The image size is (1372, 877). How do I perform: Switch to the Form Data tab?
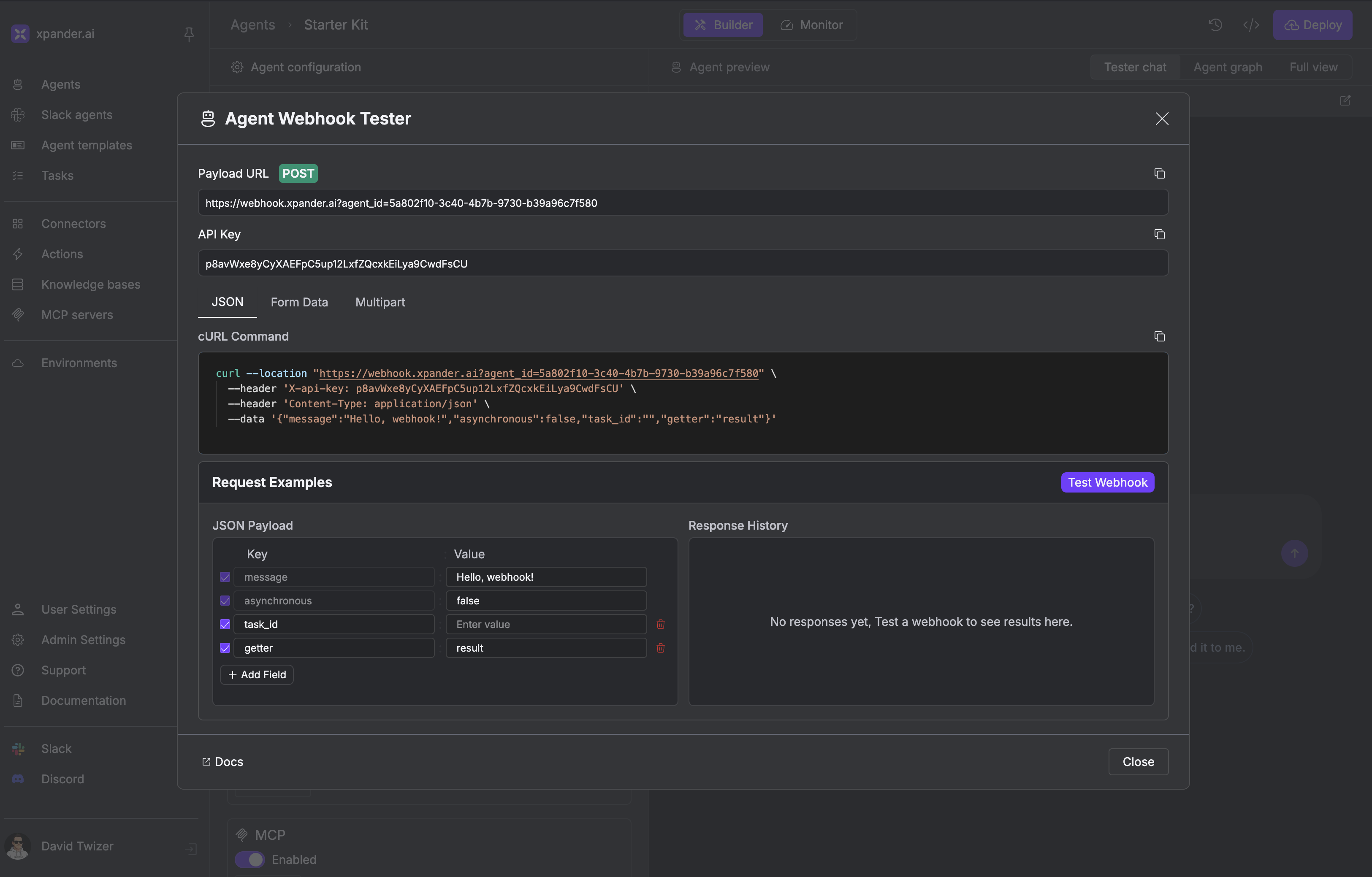pos(299,302)
